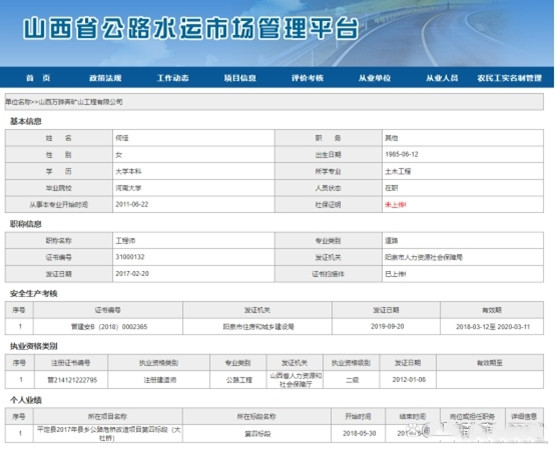Screen dimensions: 555x449
Task: Click the 注册建造师 qualification type cell
Action: click(159, 380)
